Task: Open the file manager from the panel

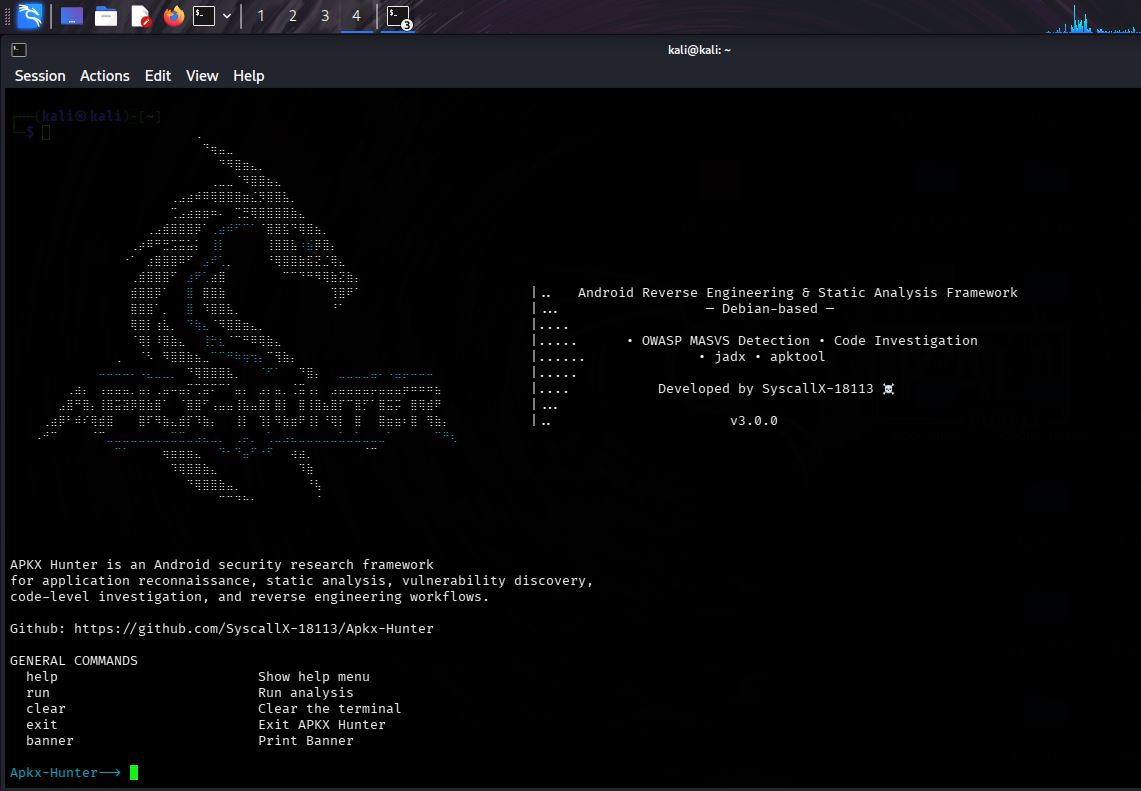Action: (x=106, y=16)
